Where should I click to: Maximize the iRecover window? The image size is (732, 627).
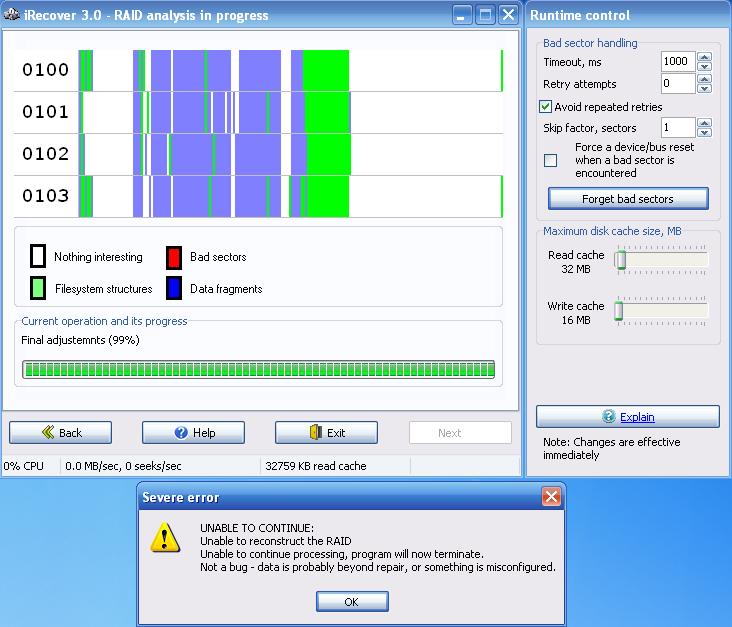[x=485, y=15]
